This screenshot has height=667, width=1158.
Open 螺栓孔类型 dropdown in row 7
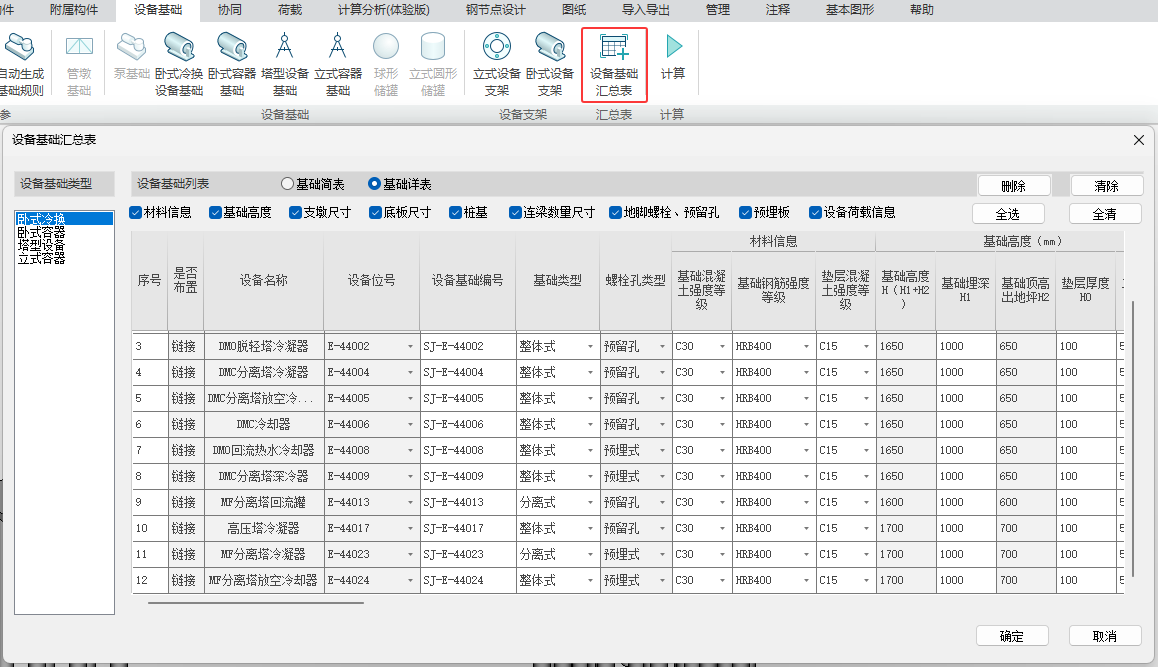(x=661, y=451)
